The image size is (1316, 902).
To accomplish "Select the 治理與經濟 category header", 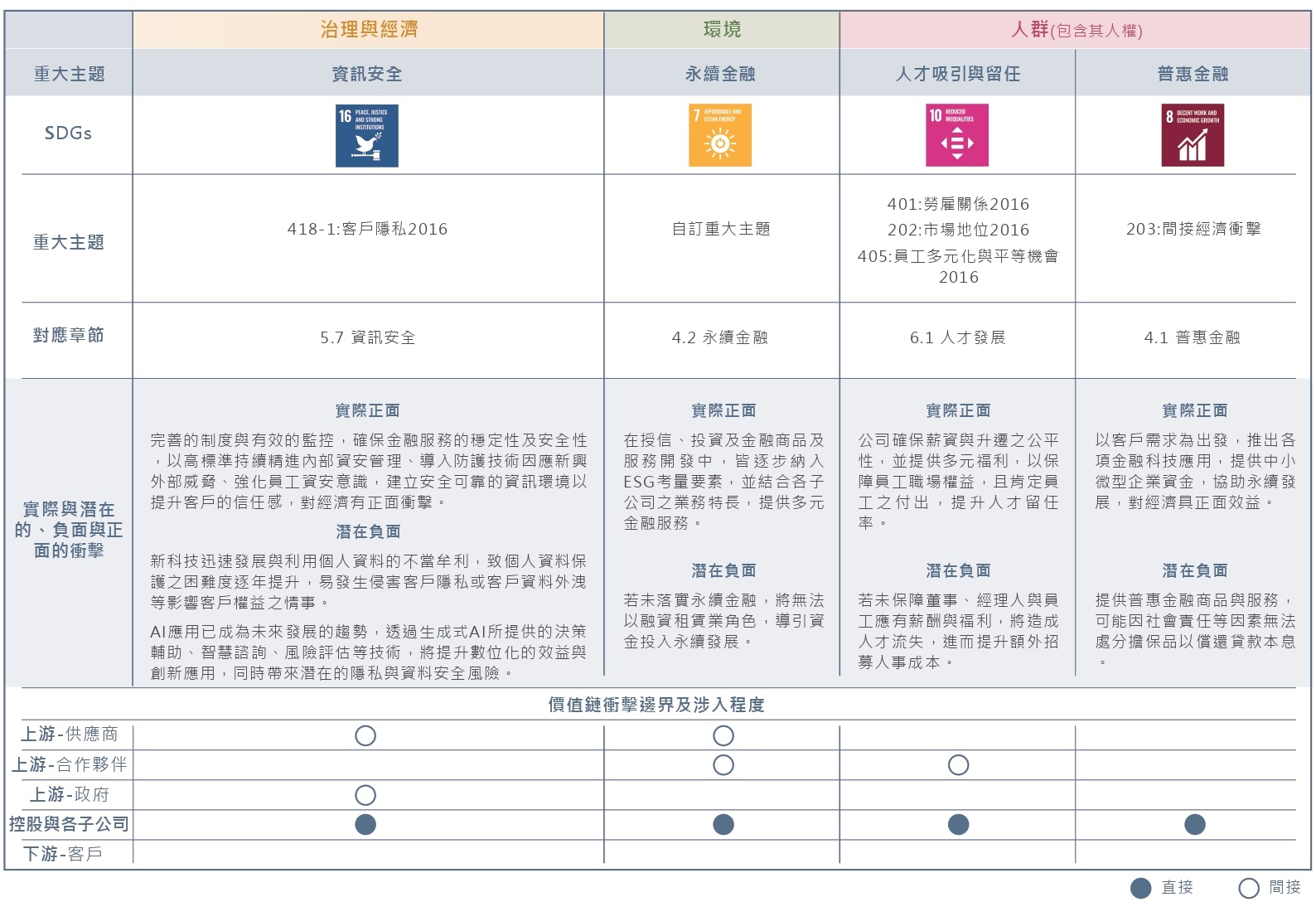I will pos(369,30).
